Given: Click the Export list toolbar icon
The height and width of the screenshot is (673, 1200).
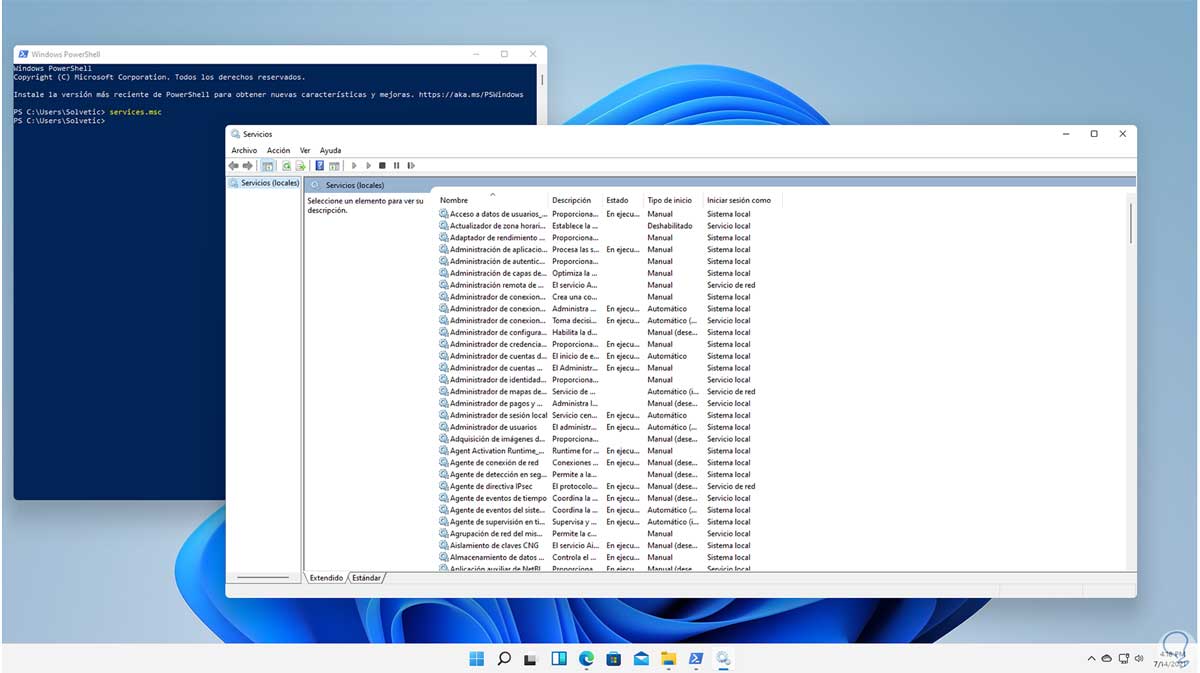Looking at the screenshot, I should [x=300, y=166].
